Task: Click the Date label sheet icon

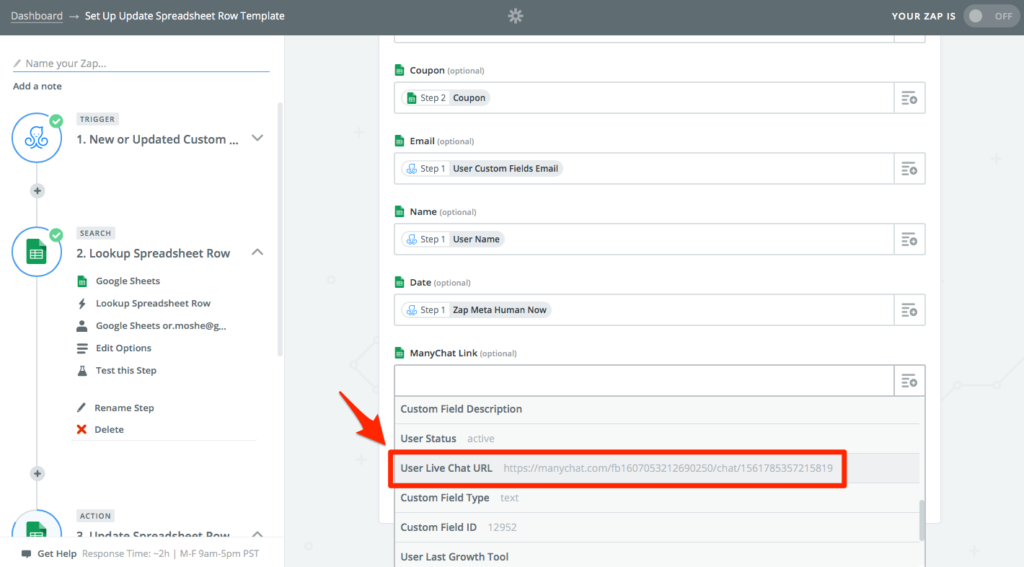Action: [400, 282]
